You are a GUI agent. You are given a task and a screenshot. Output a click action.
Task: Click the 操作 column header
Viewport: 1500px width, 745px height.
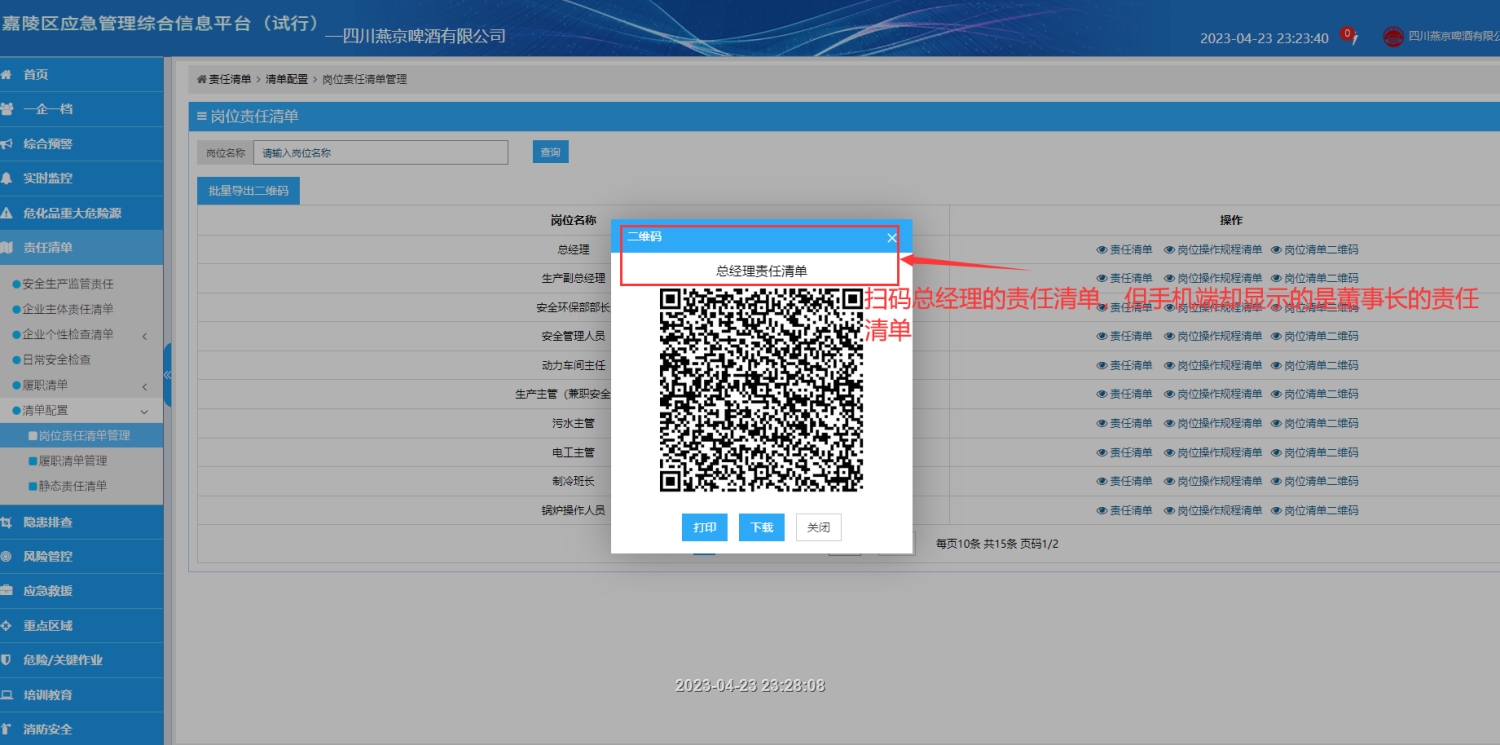[1230, 220]
